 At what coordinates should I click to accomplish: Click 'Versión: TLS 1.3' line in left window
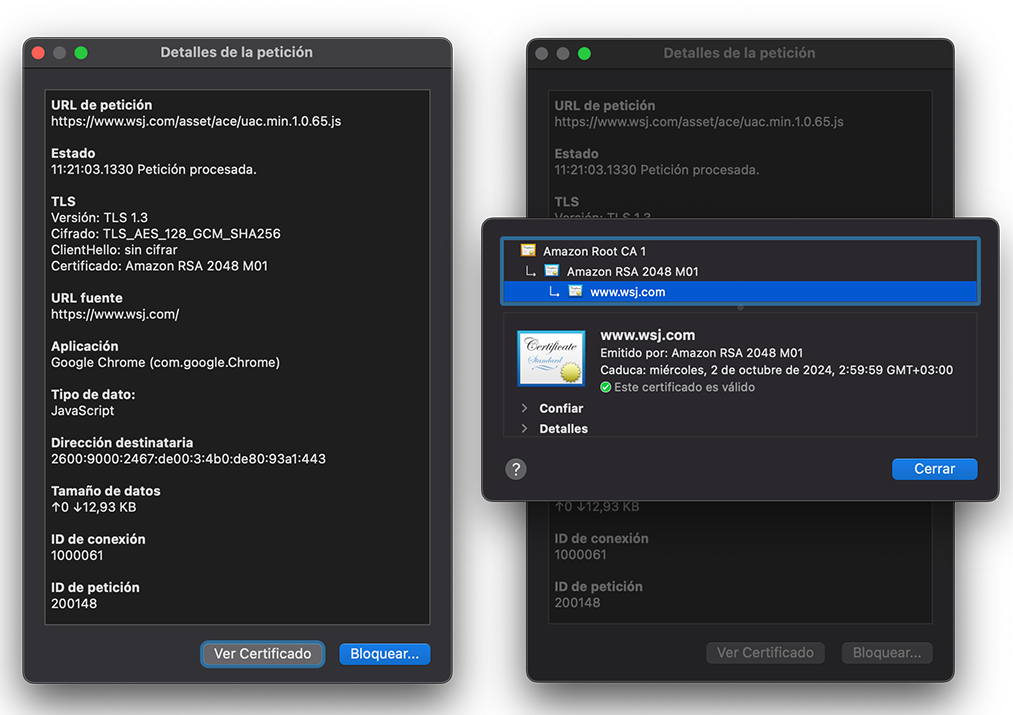[99, 218]
